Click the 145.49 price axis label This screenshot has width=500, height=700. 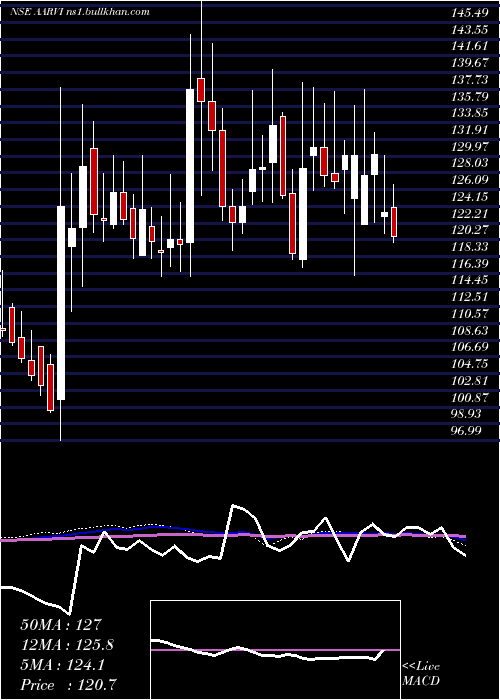(469, 12)
